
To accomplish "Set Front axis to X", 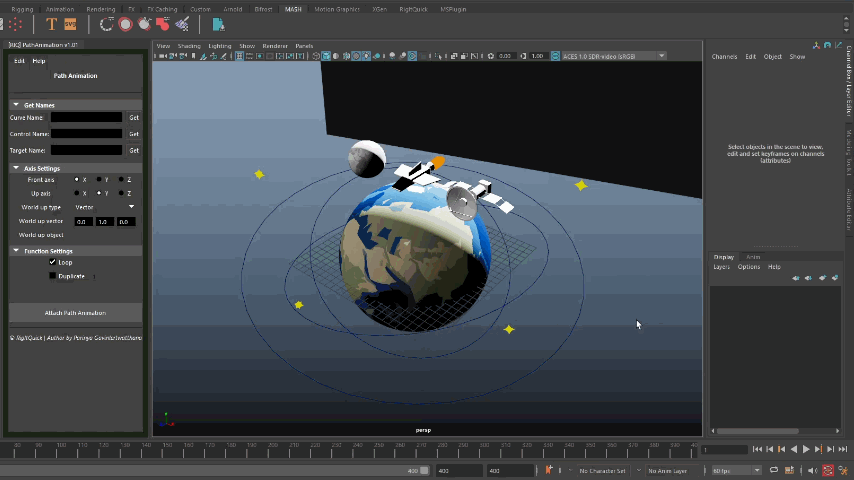I will (77, 179).
